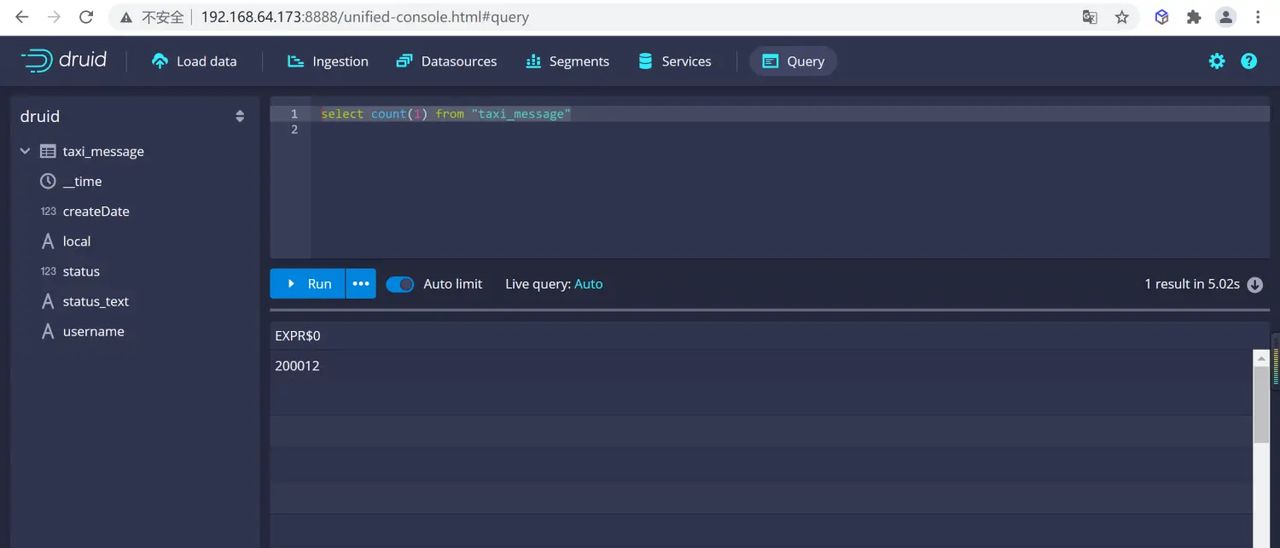
Task: Click the blue cube extension icon
Action: pyautogui.click(x=1162, y=17)
